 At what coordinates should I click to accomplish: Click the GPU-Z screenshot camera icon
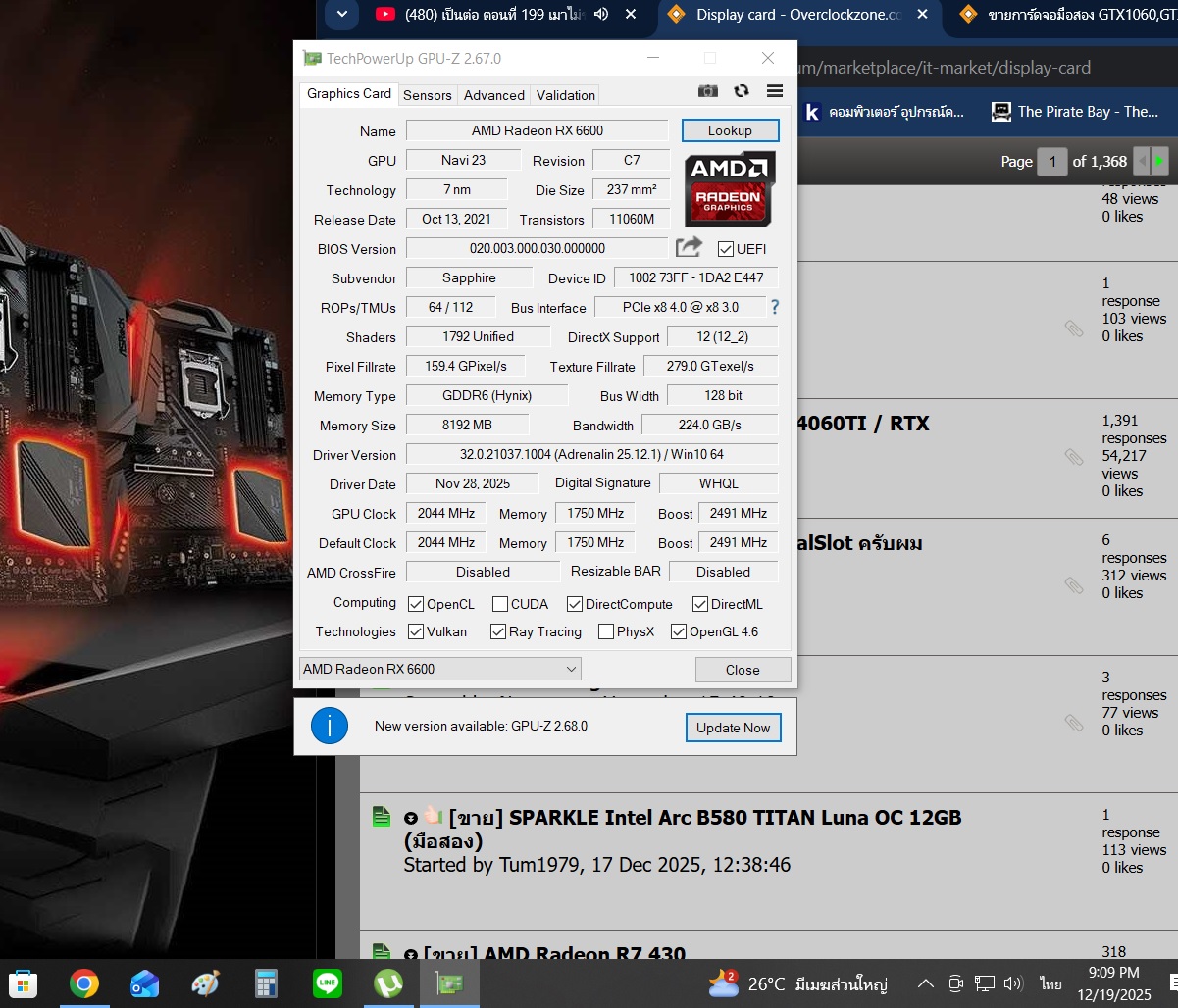[x=707, y=91]
